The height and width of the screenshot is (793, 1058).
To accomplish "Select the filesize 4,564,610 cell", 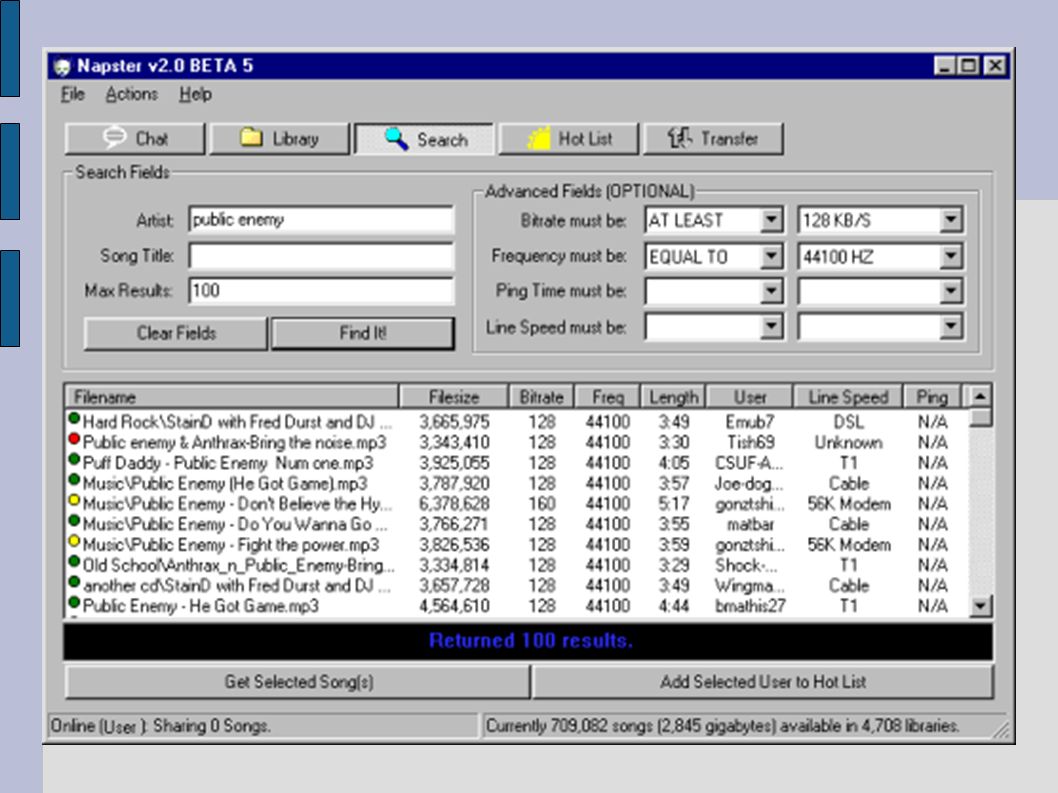I will click(x=454, y=606).
